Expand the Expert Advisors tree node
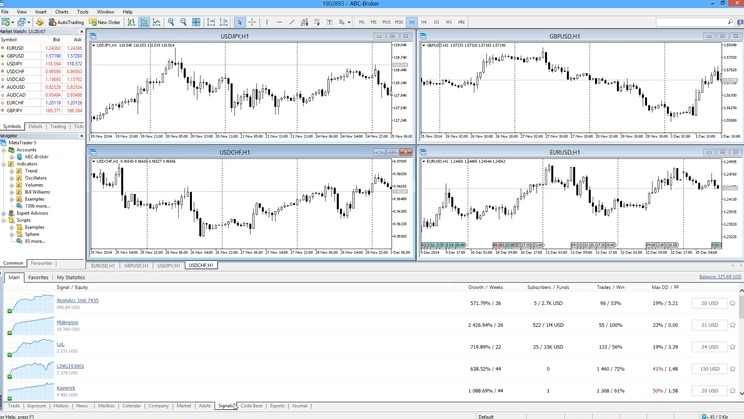This screenshot has width=744, height=419. tap(4, 213)
